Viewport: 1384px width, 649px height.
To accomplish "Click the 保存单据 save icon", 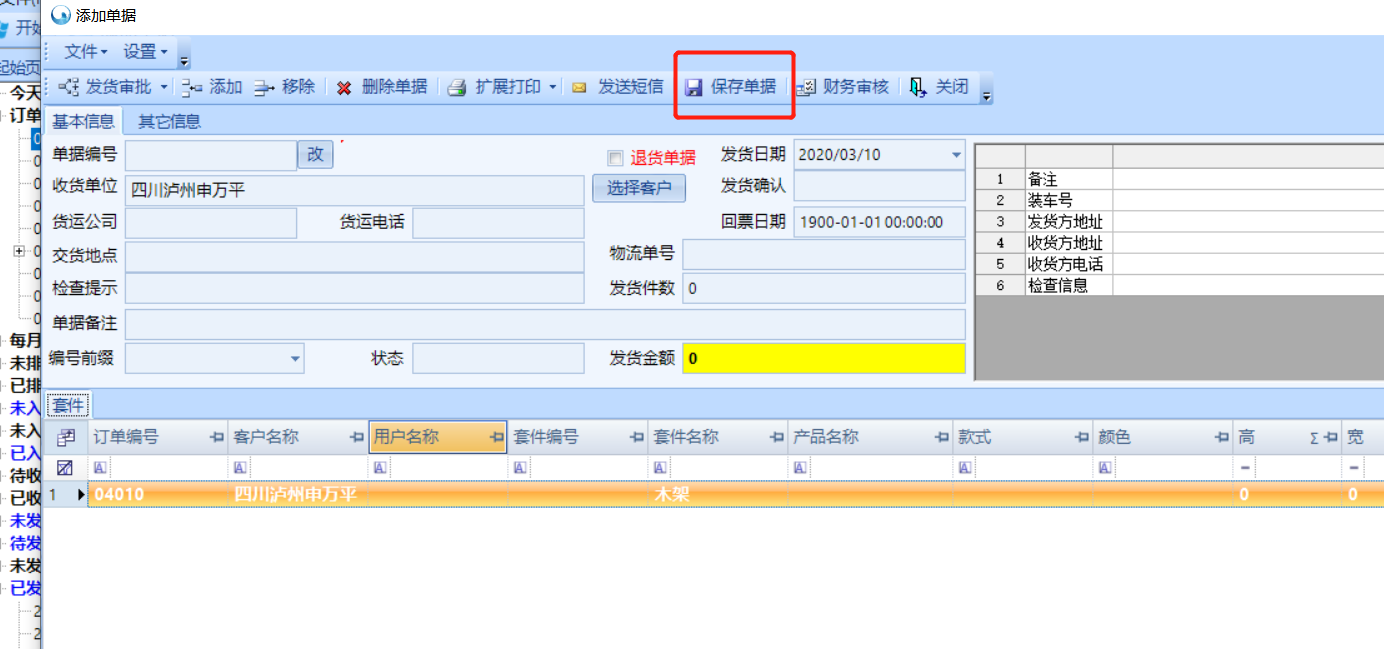I will [694, 88].
